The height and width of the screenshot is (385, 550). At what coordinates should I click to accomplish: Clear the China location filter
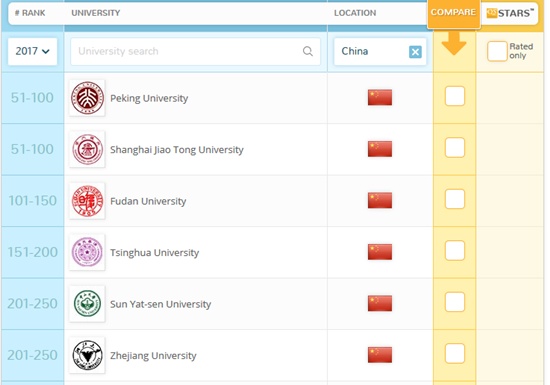tap(415, 52)
